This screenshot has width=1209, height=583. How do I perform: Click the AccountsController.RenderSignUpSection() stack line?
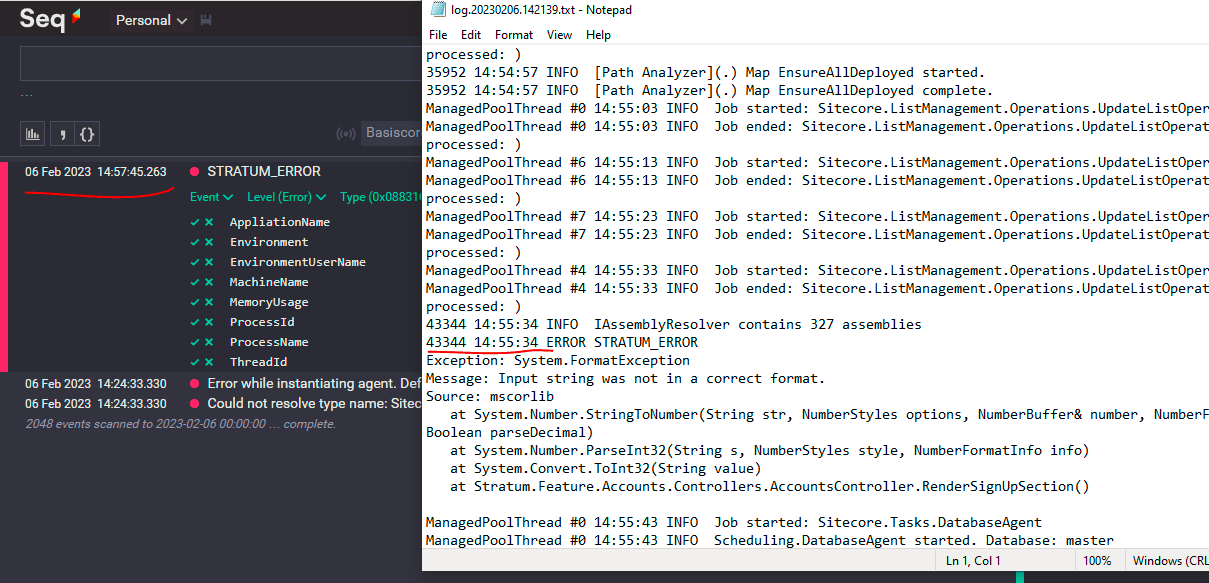pos(770,486)
